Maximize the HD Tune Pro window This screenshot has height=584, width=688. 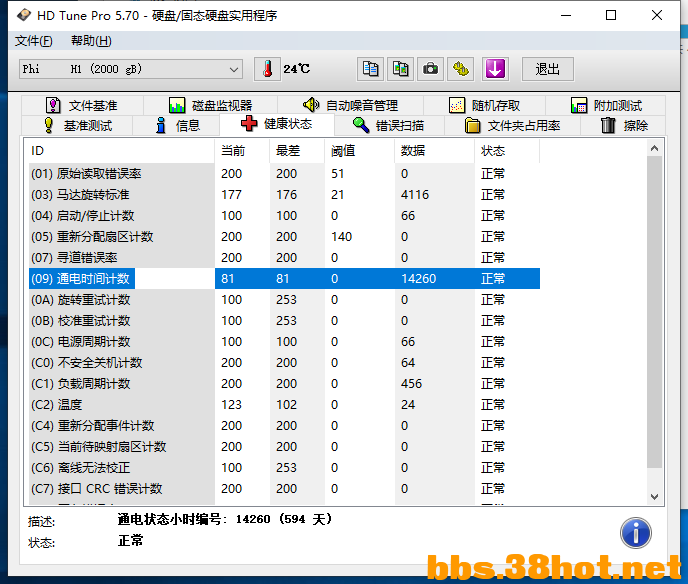pyautogui.click(x=611, y=15)
